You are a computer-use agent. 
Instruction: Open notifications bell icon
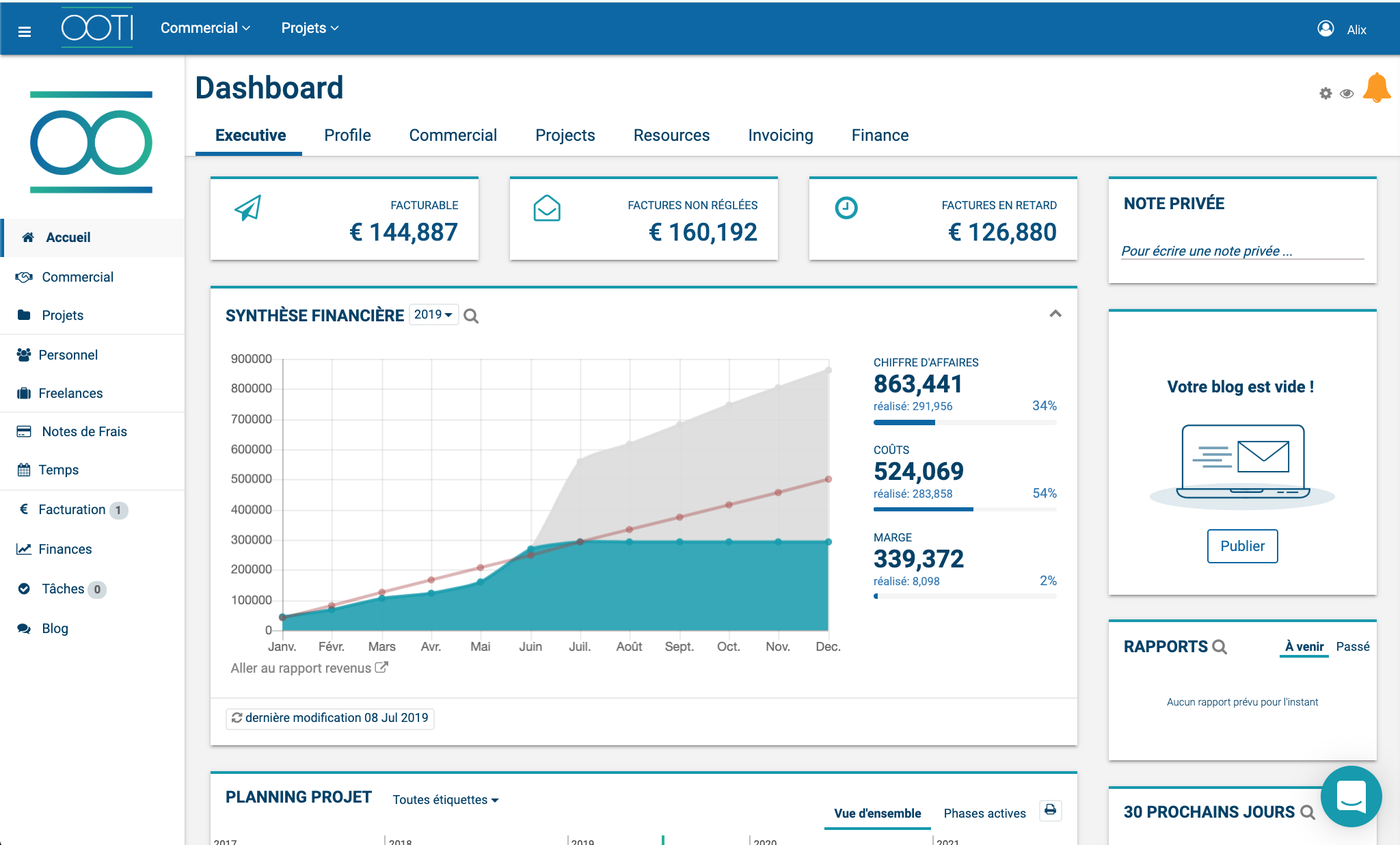coord(1376,89)
